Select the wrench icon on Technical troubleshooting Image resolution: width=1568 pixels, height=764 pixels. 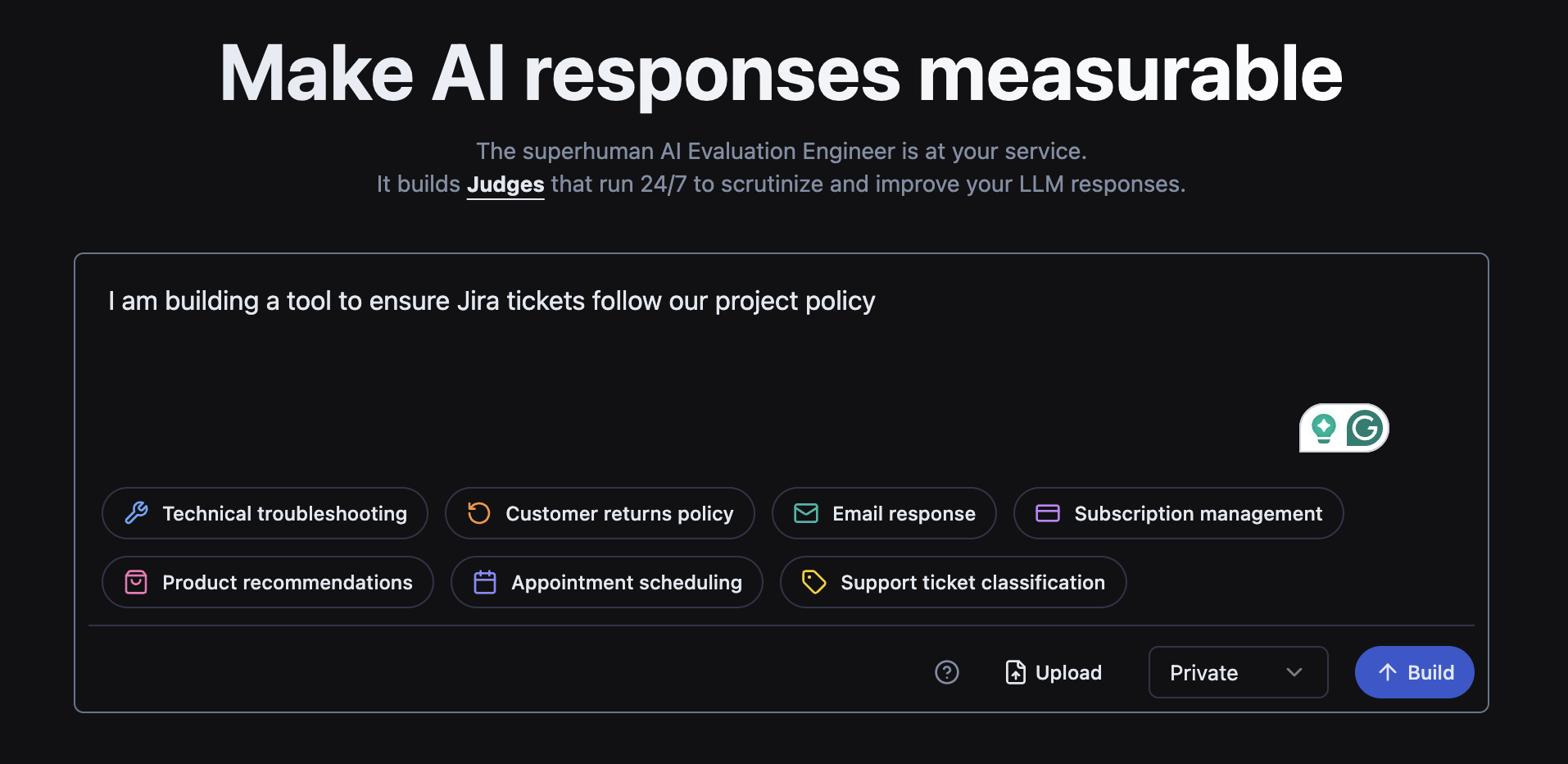click(x=136, y=513)
